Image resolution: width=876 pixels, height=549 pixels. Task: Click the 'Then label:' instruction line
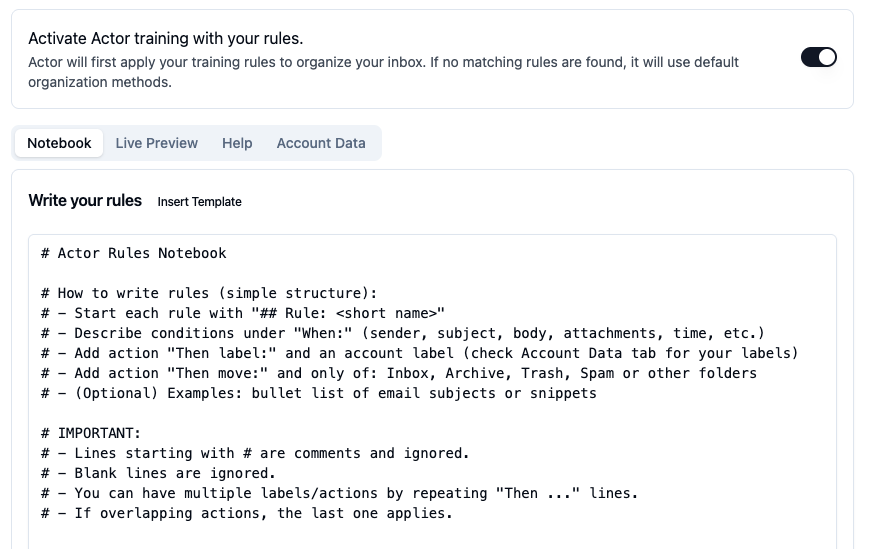pyautogui.click(x=420, y=354)
